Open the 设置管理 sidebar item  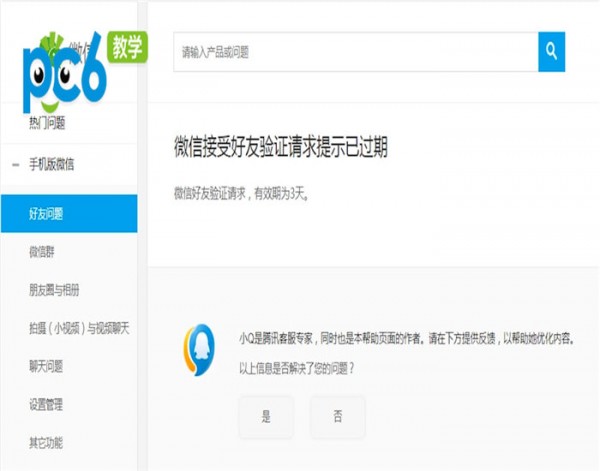coord(46,404)
